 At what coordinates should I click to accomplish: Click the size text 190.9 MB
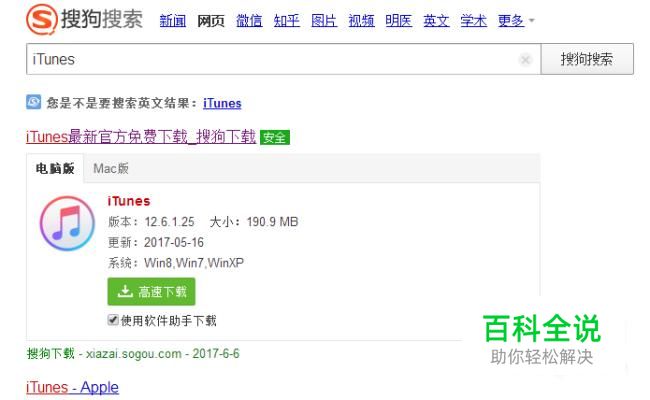272,222
